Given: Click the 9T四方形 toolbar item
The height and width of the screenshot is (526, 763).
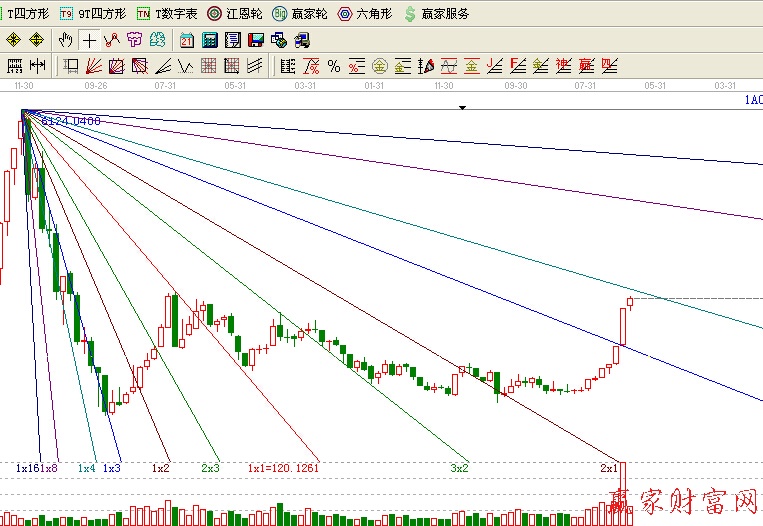Looking at the screenshot, I should pos(93,14).
